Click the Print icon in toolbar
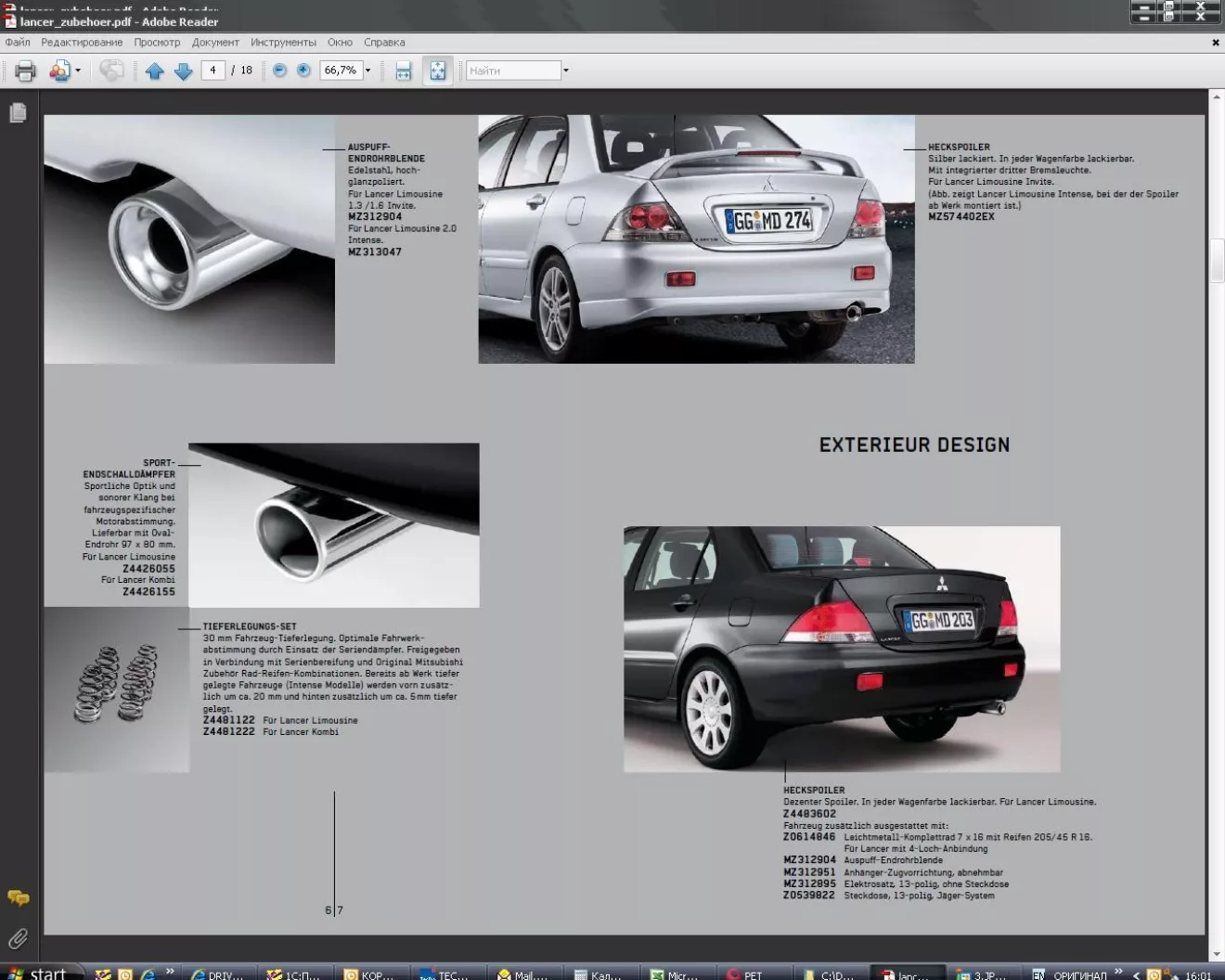The image size is (1225, 980). pos(25,71)
